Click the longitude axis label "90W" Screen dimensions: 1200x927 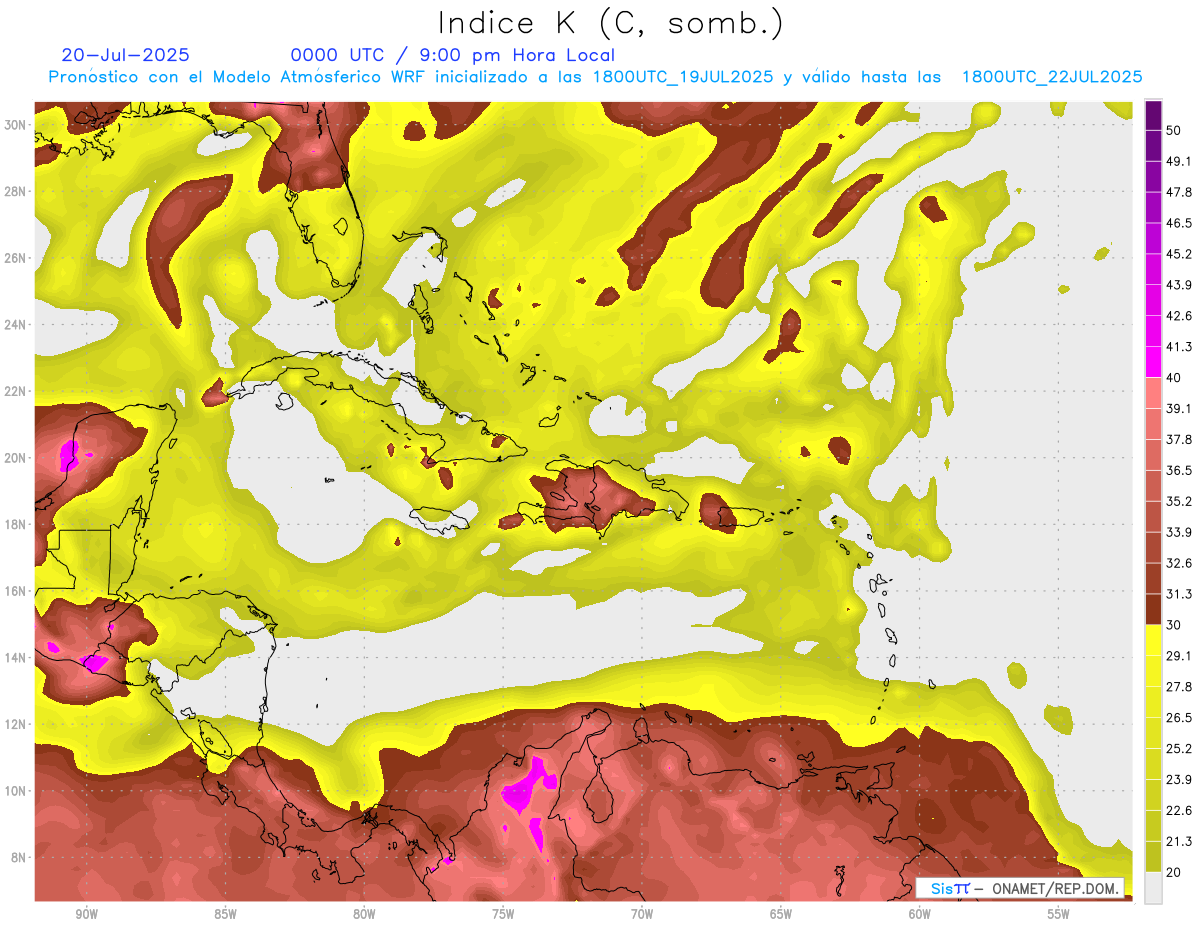click(x=86, y=914)
